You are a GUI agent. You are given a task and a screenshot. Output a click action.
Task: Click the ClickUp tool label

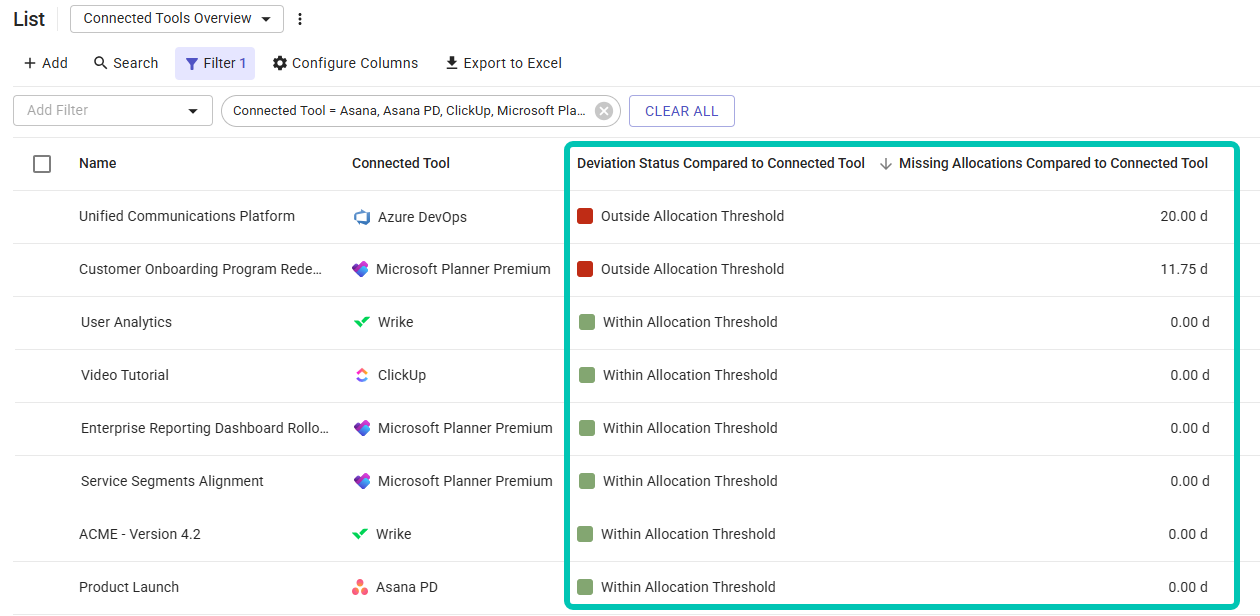tap(402, 375)
